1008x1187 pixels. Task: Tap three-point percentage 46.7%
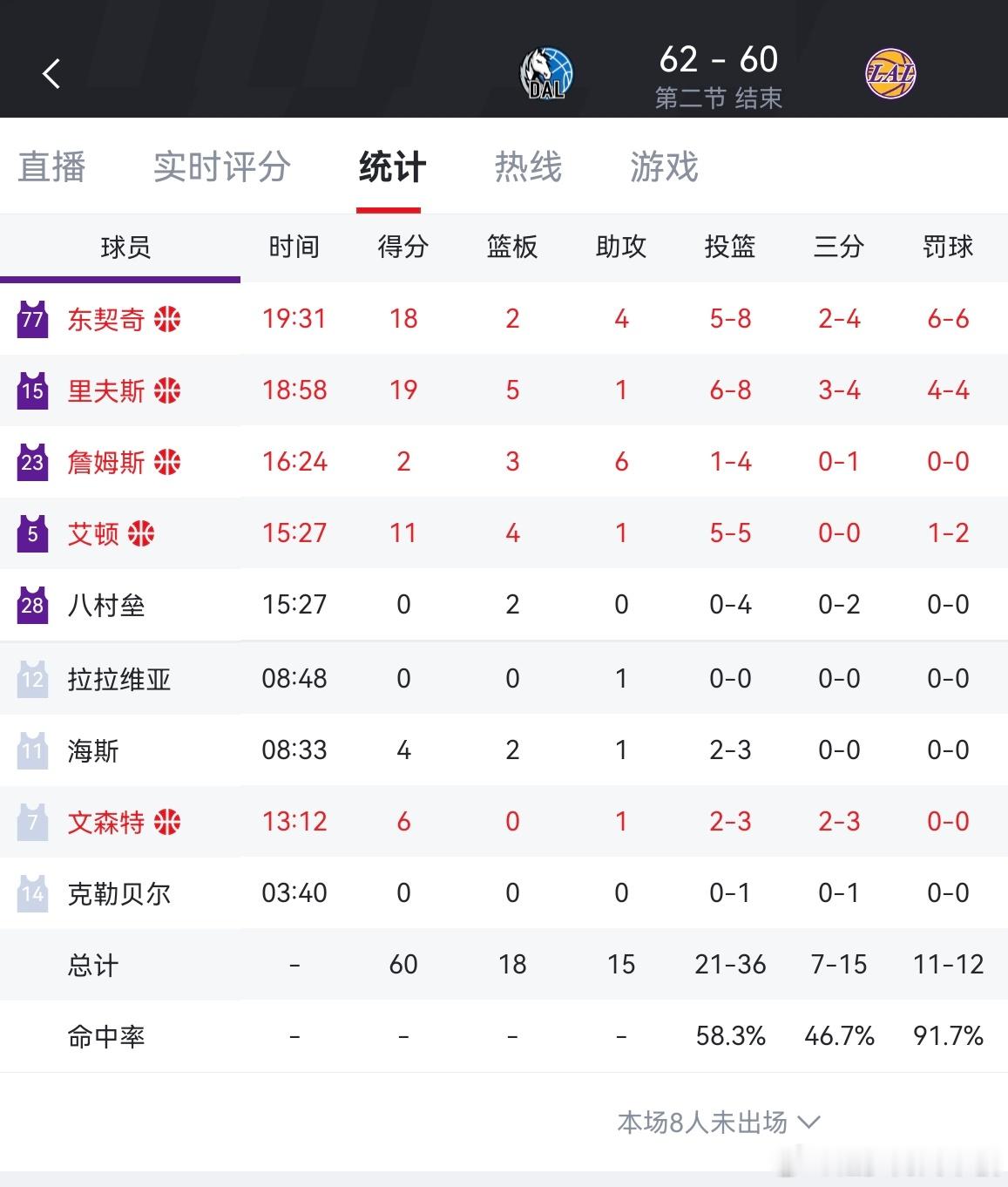pos(839,1036)
